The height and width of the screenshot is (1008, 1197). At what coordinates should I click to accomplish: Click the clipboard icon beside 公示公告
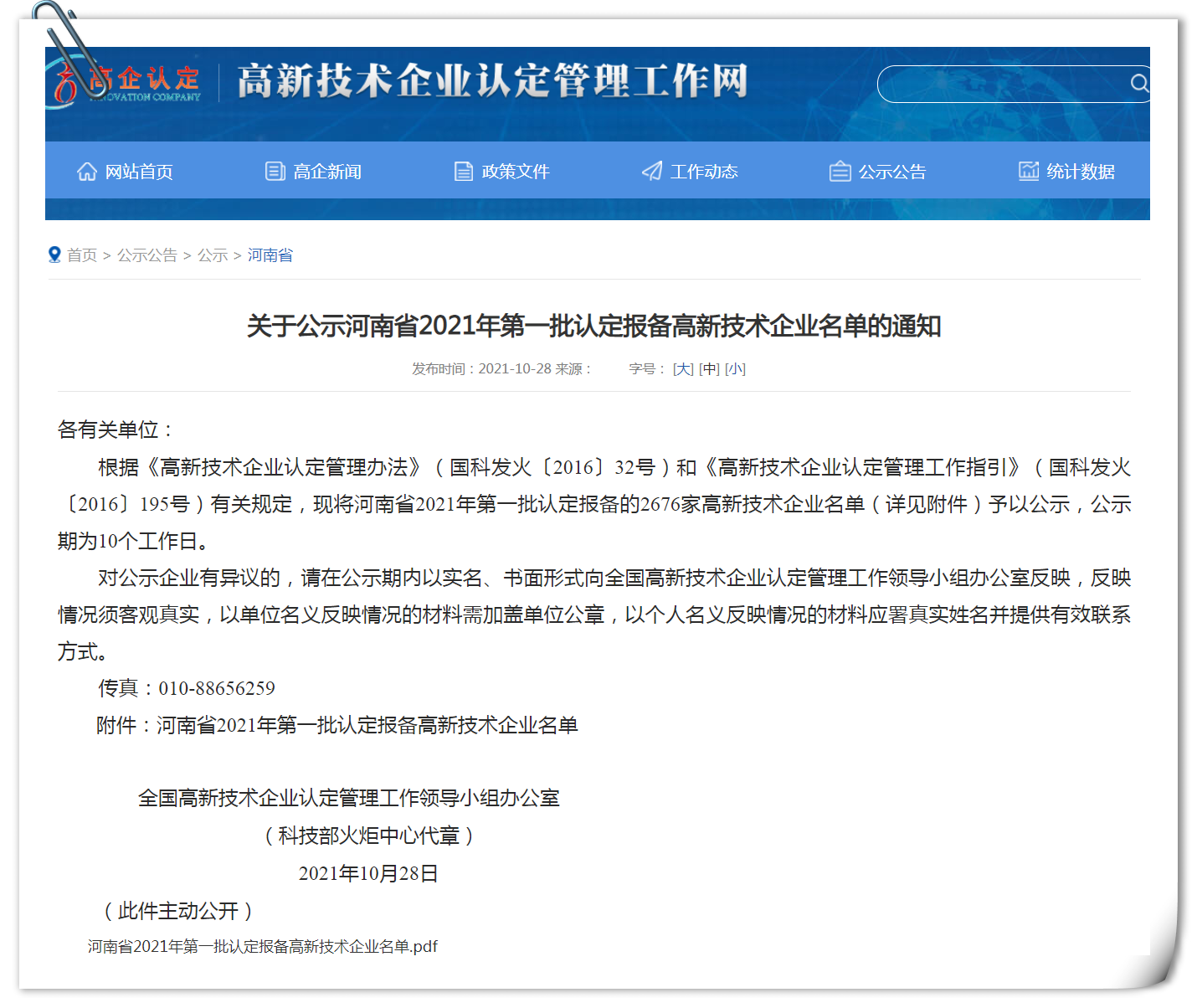840,172
